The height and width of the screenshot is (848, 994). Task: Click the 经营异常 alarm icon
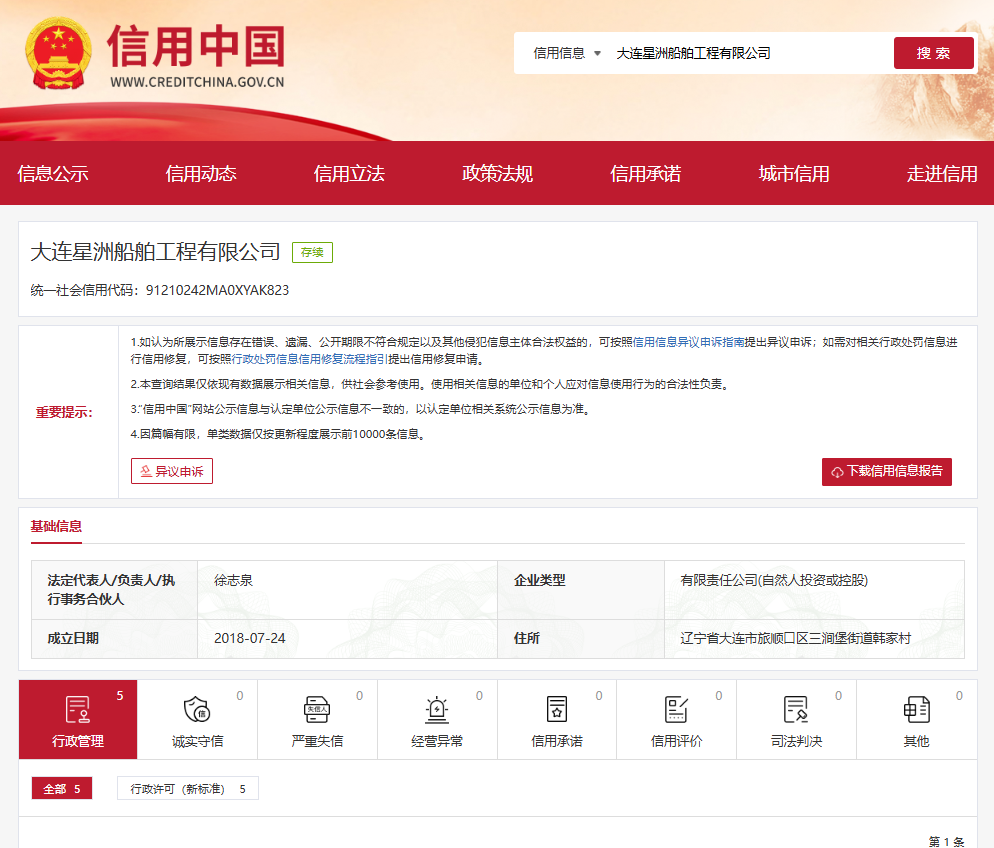(x=437, y=709)
